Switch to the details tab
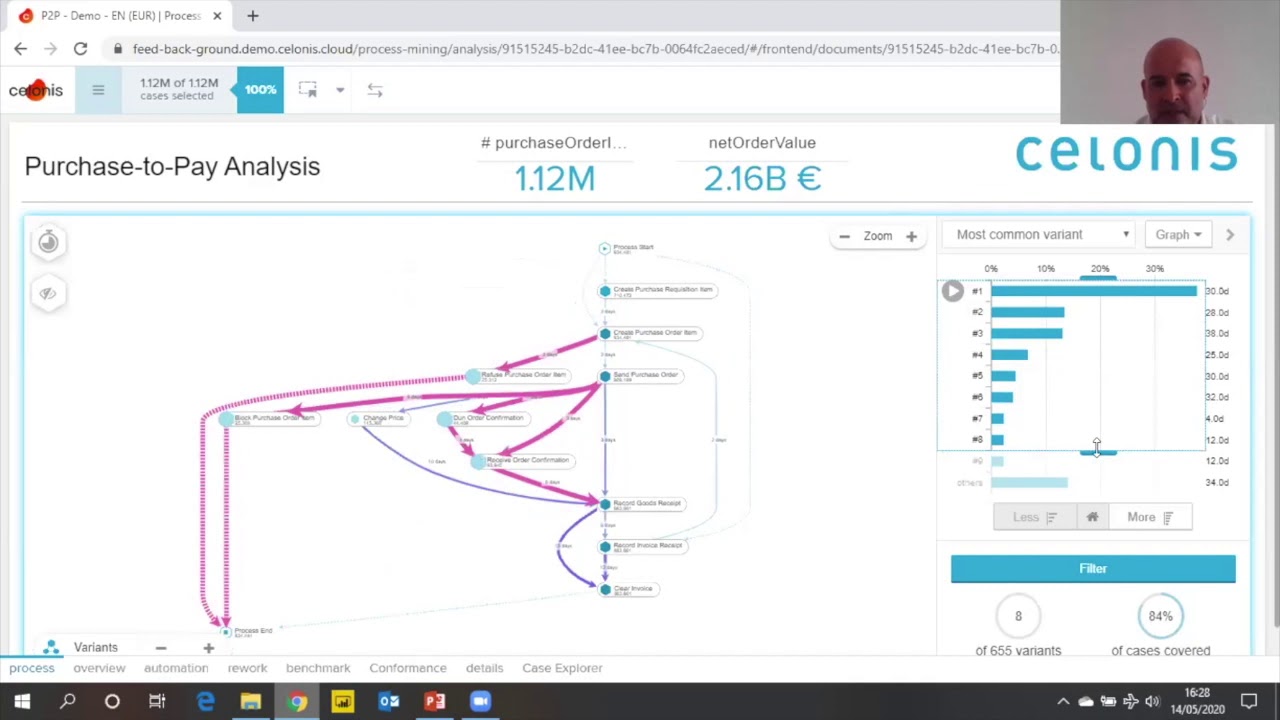The width and height of the screenshot is (1280, 720). (x=484, y=668)
